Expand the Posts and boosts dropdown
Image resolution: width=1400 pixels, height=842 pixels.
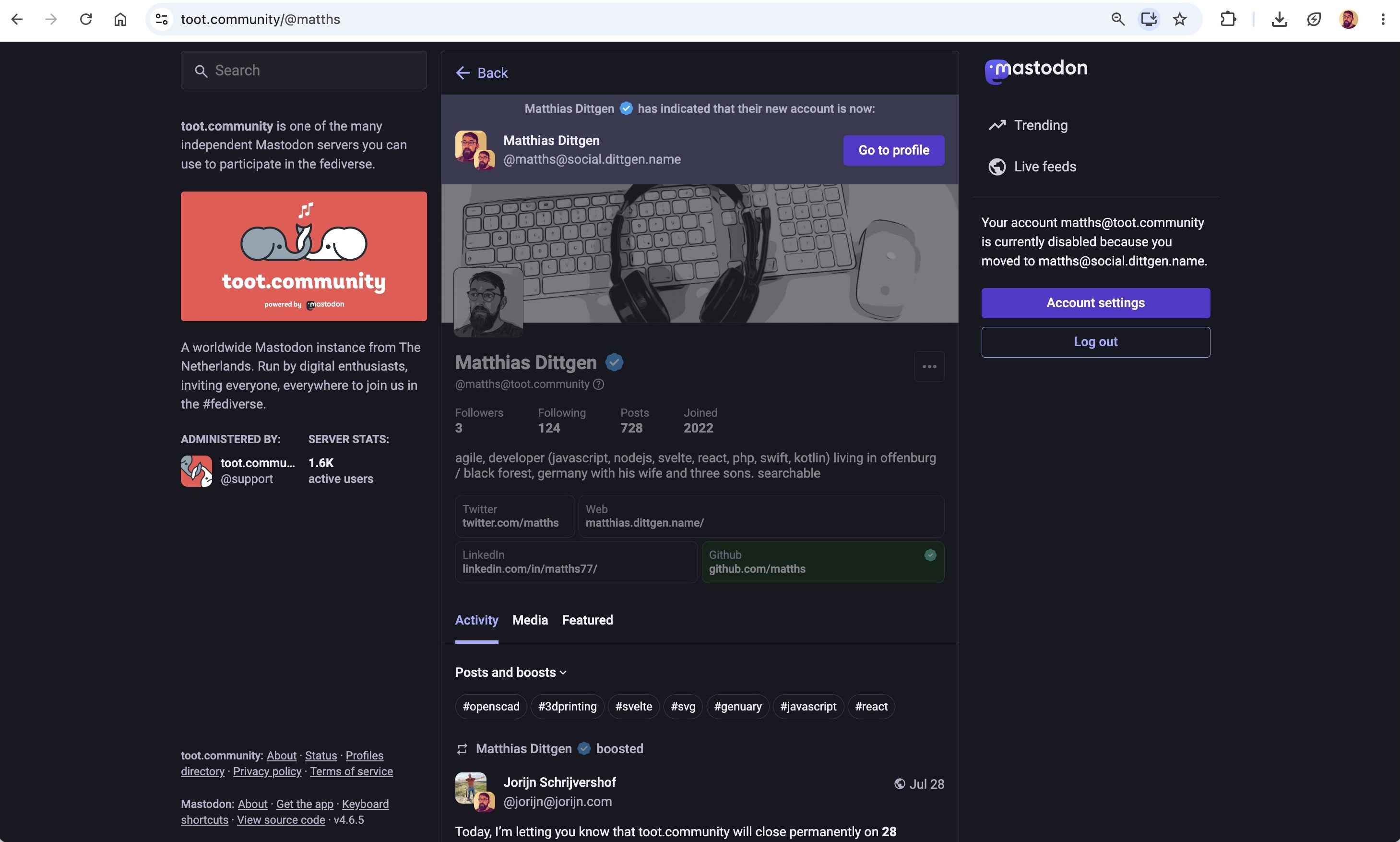pyautogui.click(x=511, y=673)
